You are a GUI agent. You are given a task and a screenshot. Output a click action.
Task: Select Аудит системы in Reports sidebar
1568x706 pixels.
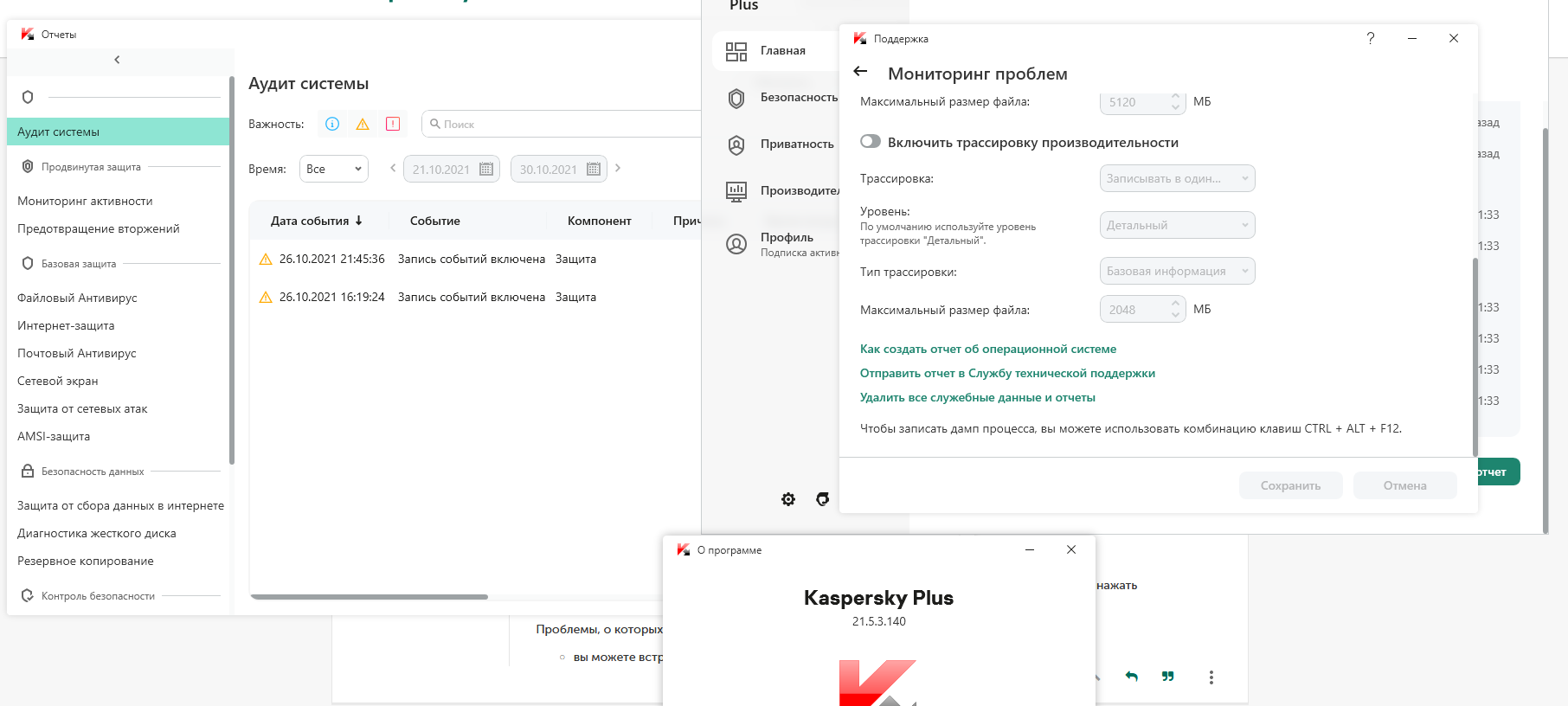coord(118,132)
